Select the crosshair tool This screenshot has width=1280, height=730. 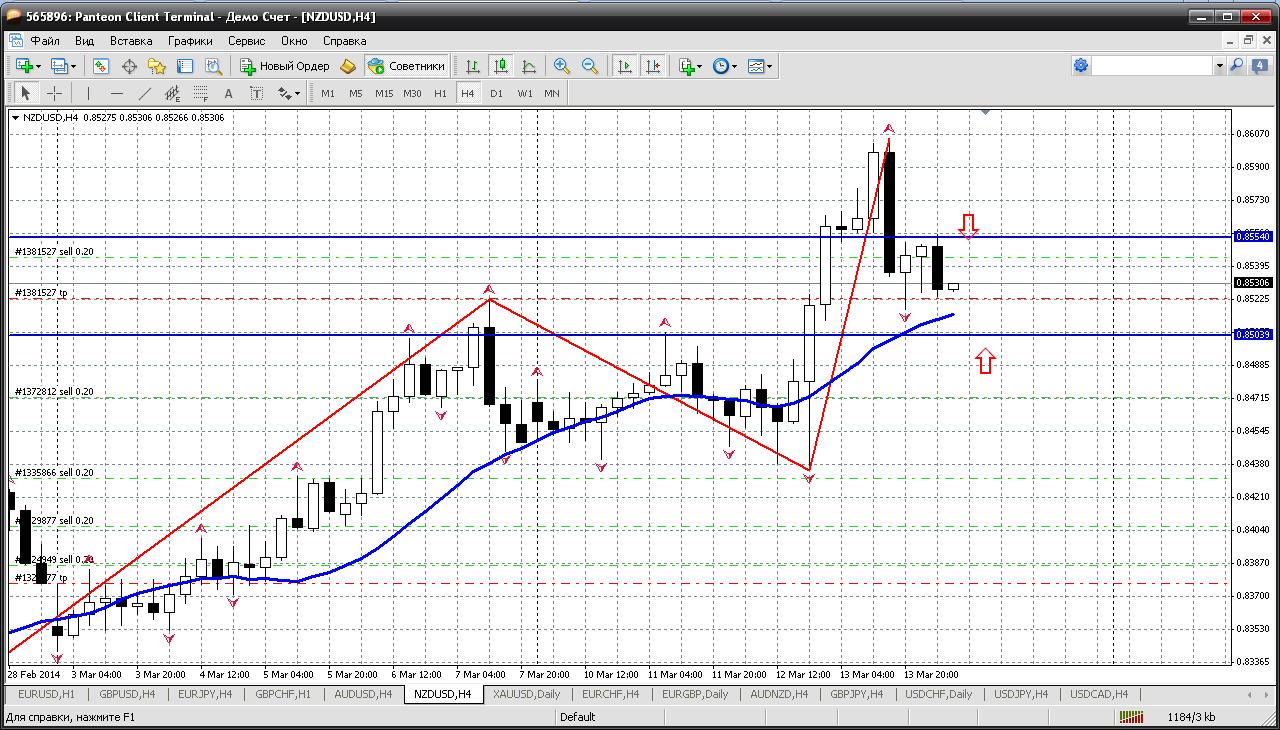click(54, 93)
